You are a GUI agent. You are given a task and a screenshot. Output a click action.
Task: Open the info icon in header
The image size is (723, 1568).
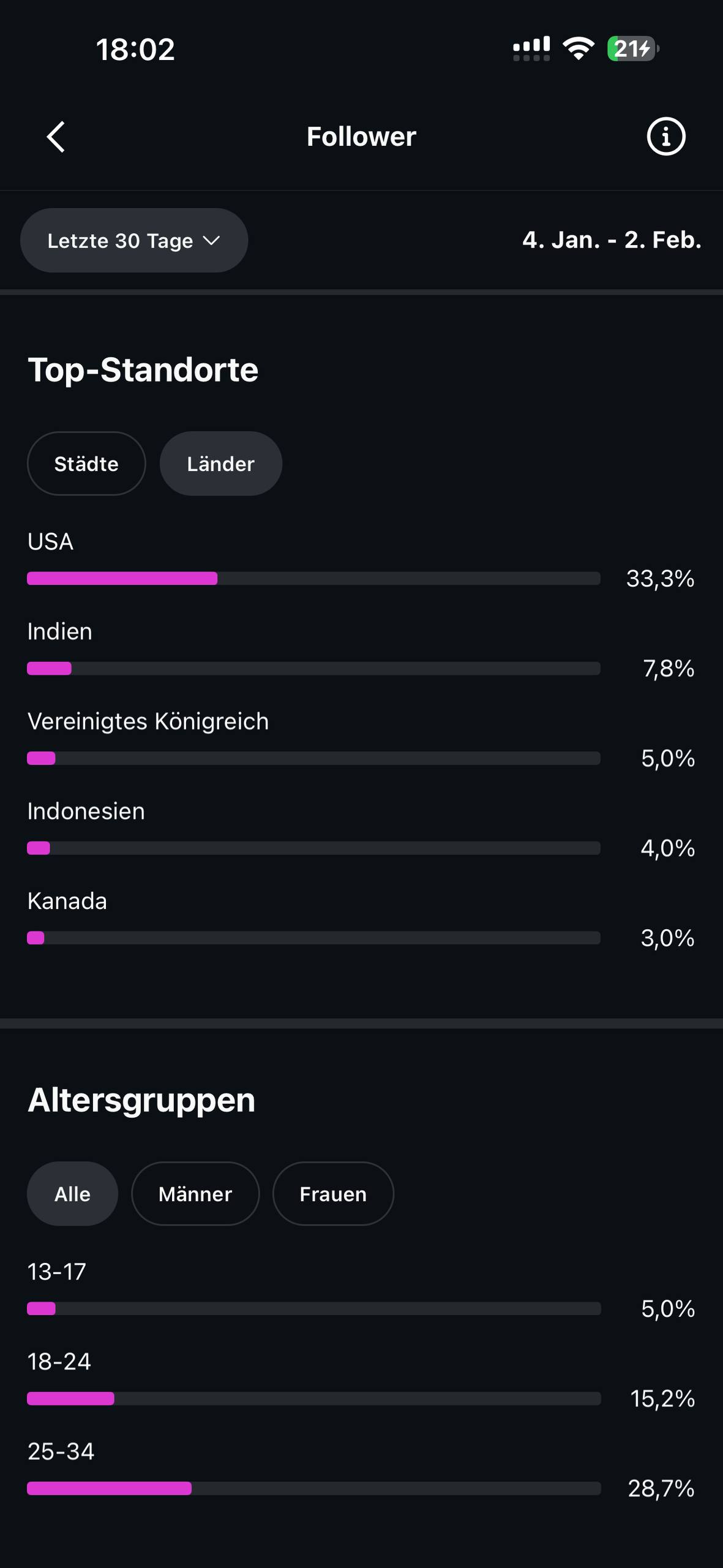(665, 137)
